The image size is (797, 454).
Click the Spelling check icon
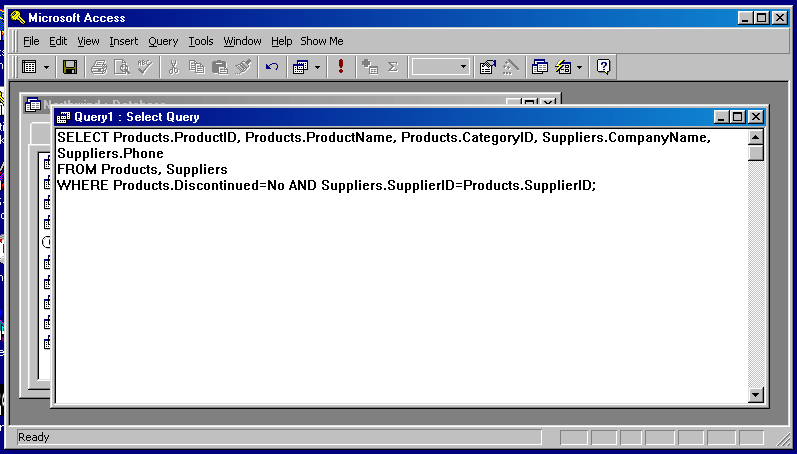[145, 67]
